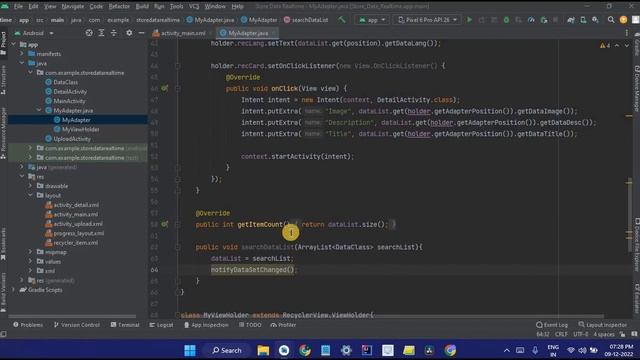Open the app run configuration dropdown
Screen dimensions: 640x360
(x=372, y=20)
